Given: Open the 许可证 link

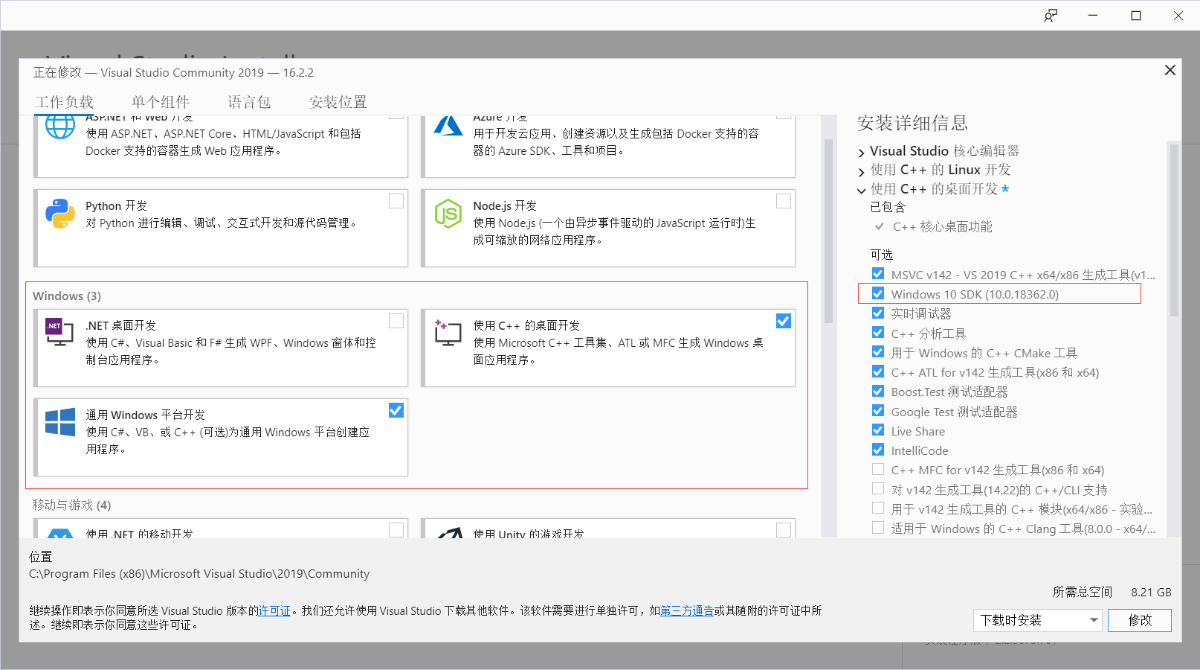Looking at the screenshot, I should point(274,610).
